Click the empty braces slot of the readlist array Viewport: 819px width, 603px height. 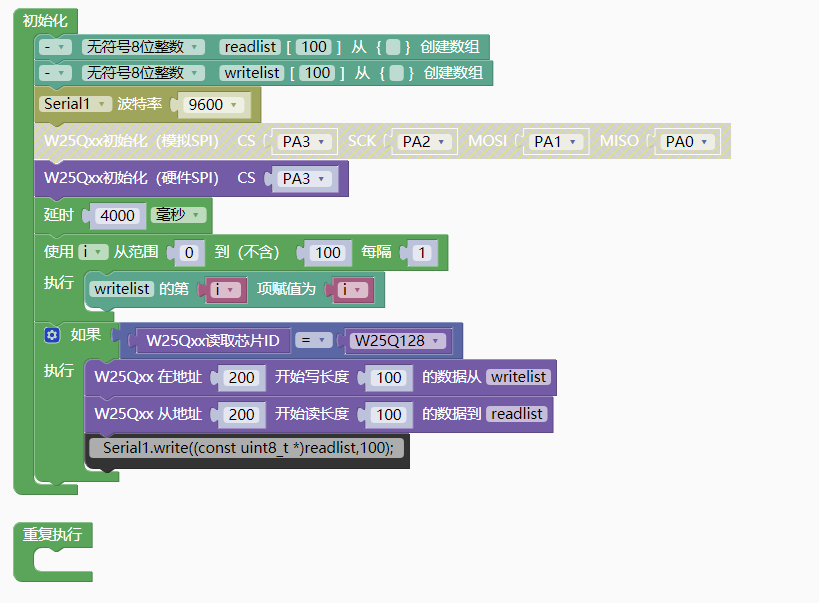(x=393, y=47)
